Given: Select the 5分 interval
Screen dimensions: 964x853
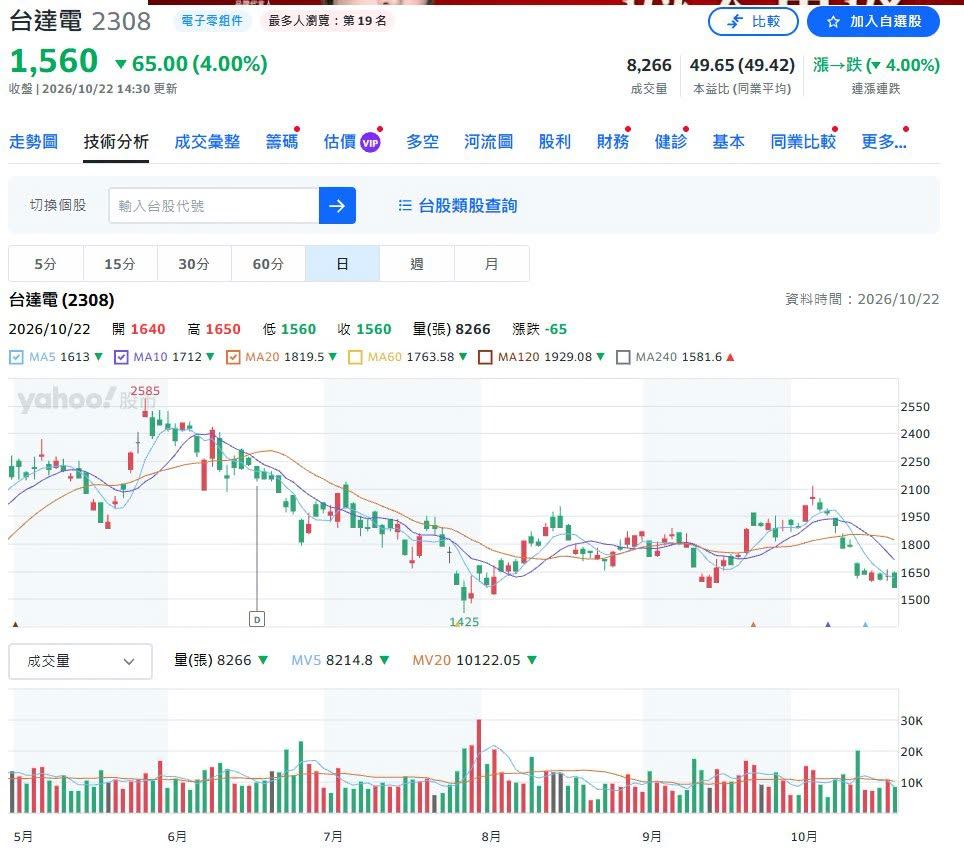Looking at the screenshot, I should 45,264.
